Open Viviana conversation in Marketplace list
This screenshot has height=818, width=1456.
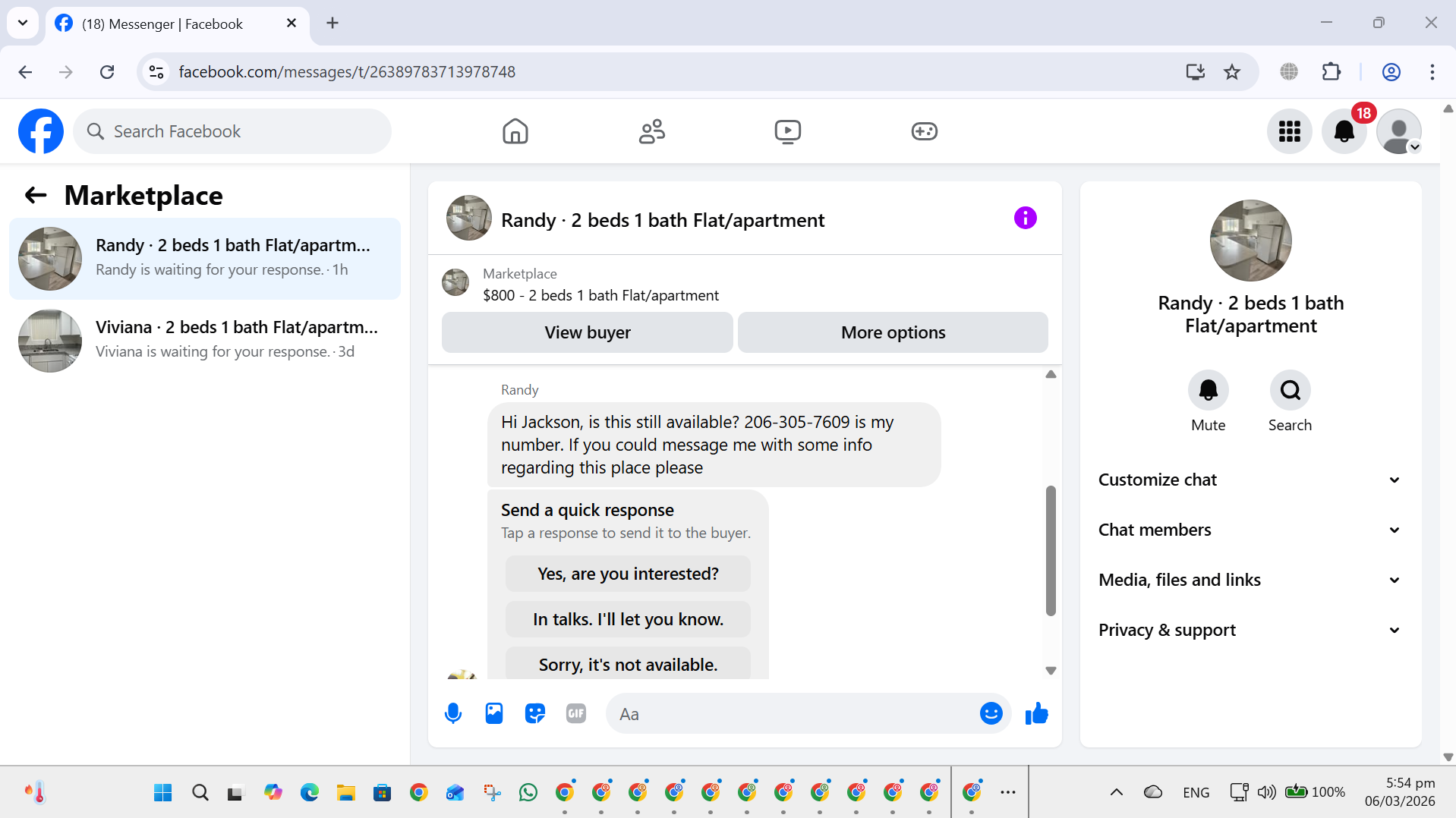205,341
